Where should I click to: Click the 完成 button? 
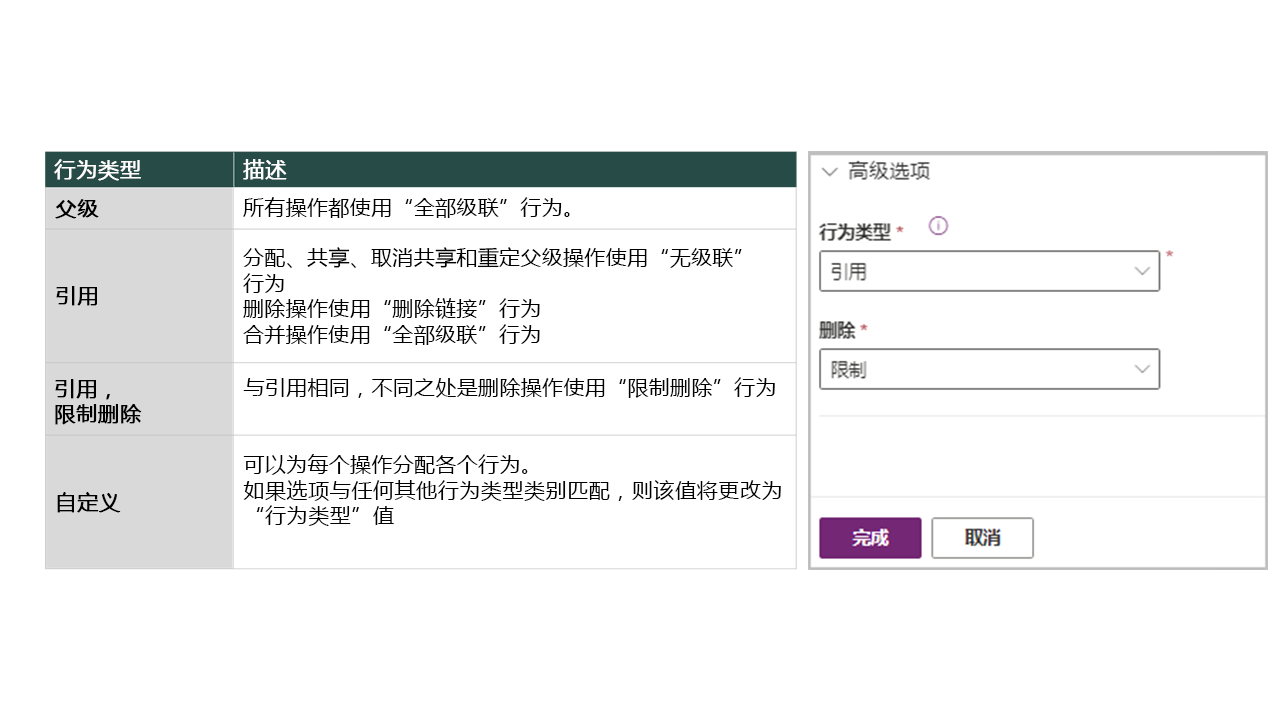(869, 537)
